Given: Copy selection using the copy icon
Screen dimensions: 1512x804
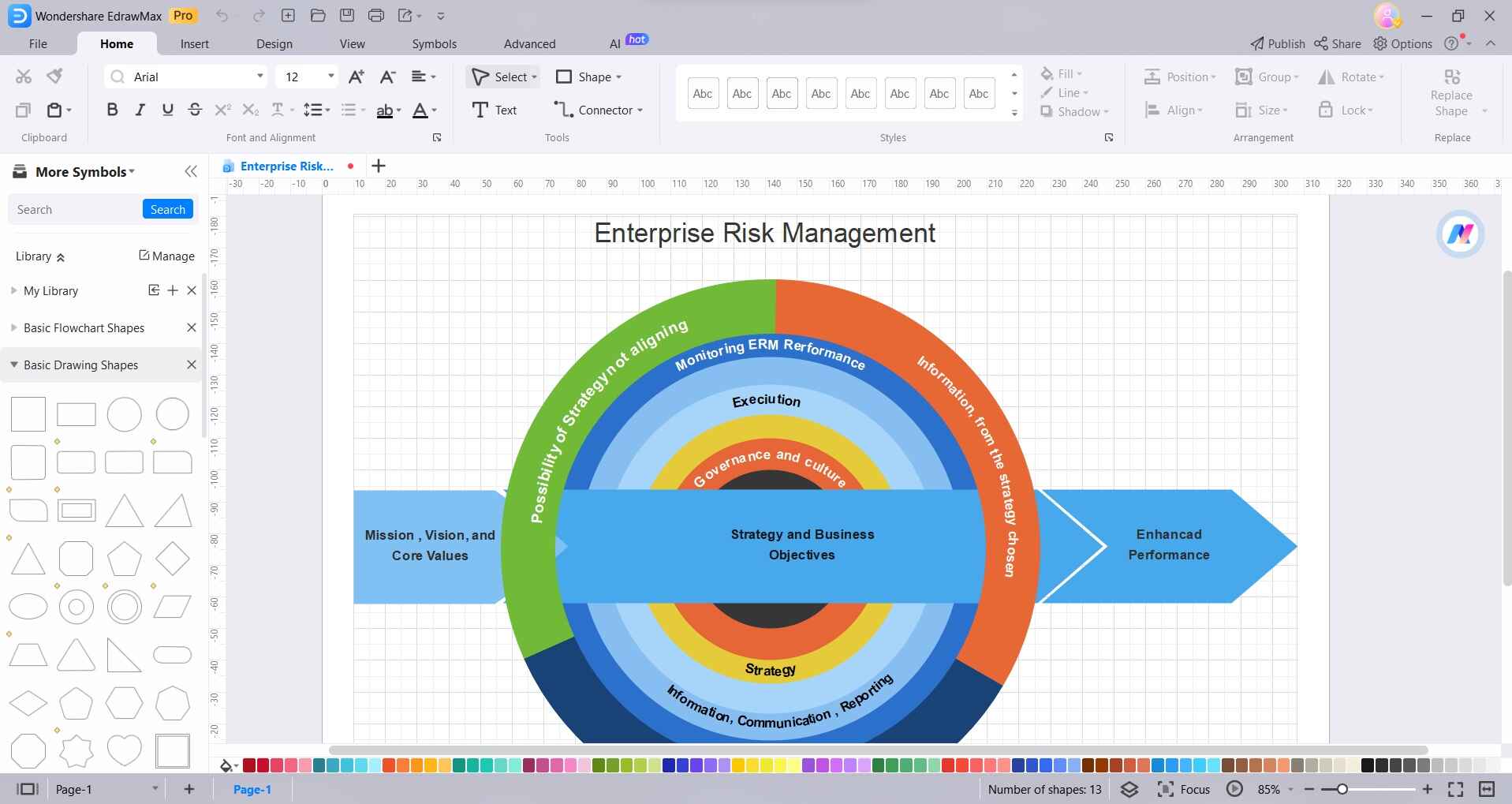Looking at the screenshot, I should pos(24,110).
